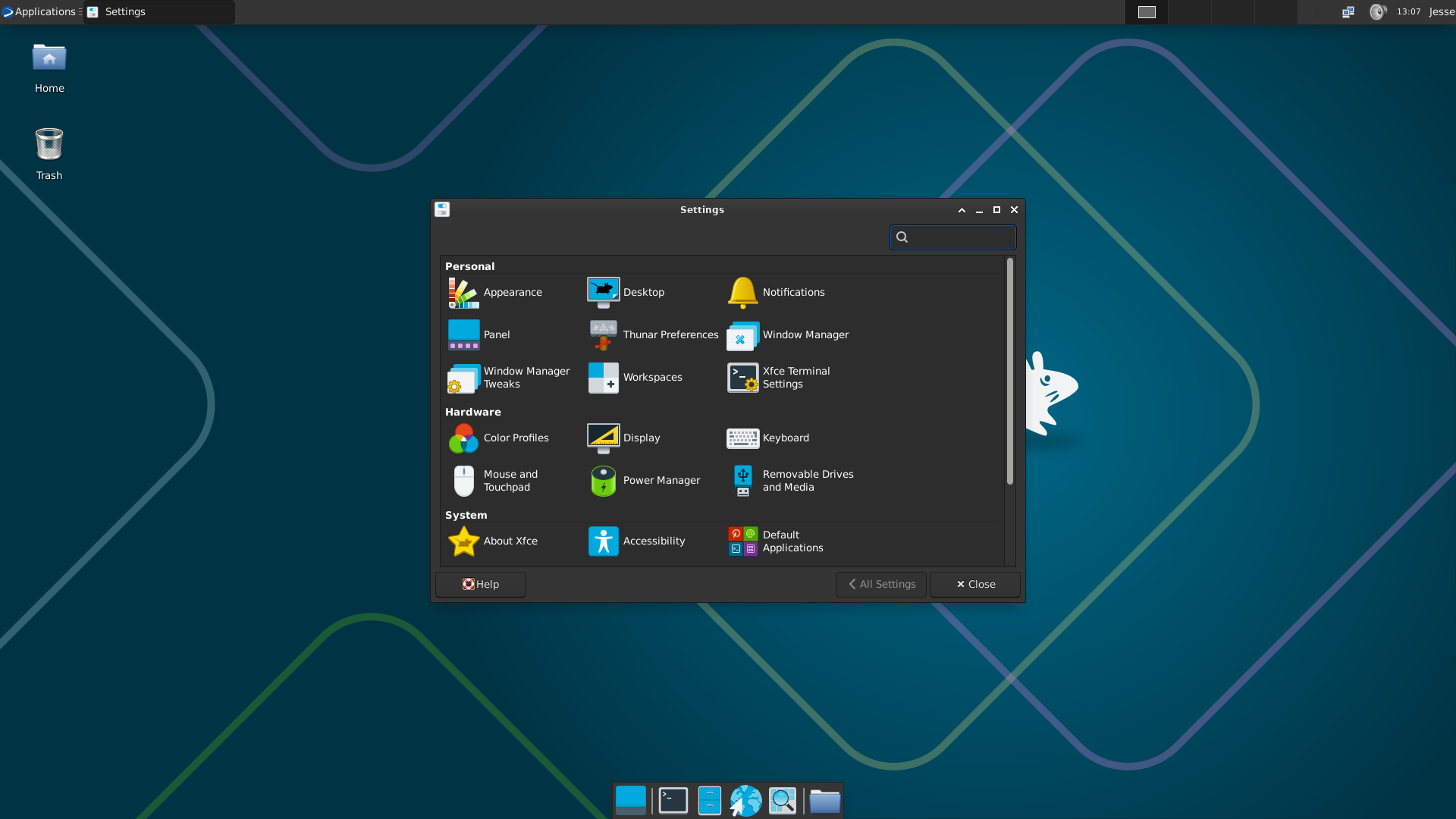Screen dimensions: 1456x819
Task: Open Accessibility settings
Action: click(x=637, y=541)
